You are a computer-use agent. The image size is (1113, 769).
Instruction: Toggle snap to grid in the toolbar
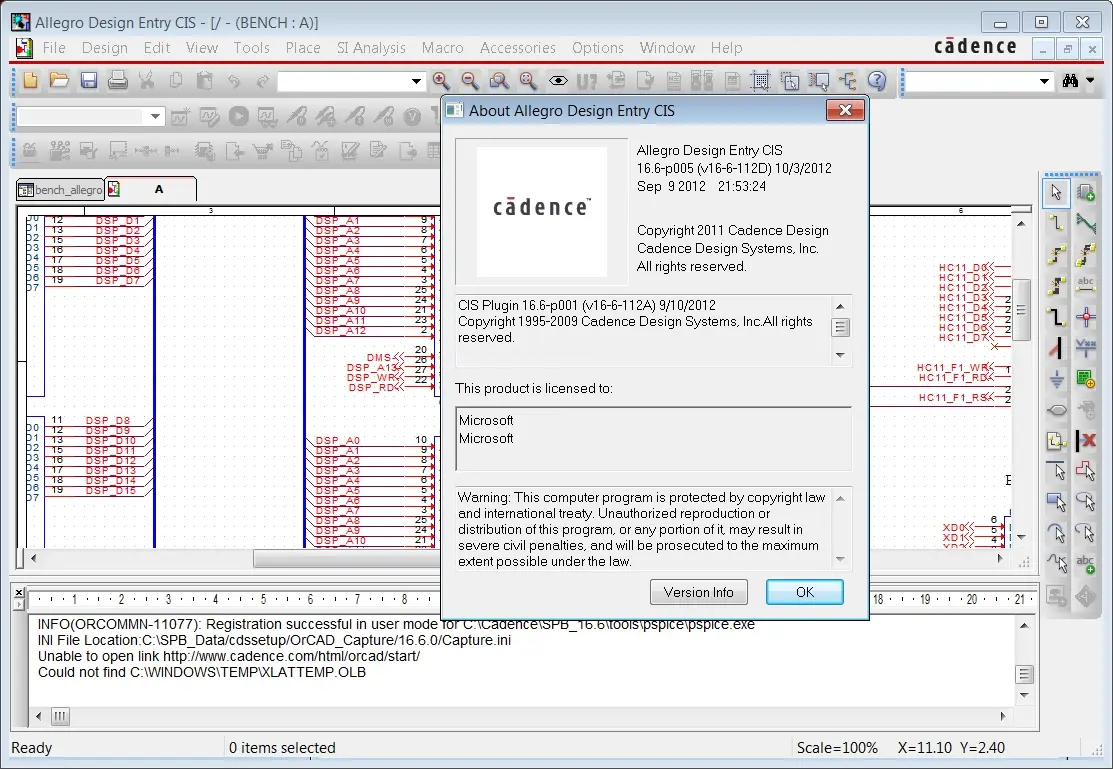point(761,81)
